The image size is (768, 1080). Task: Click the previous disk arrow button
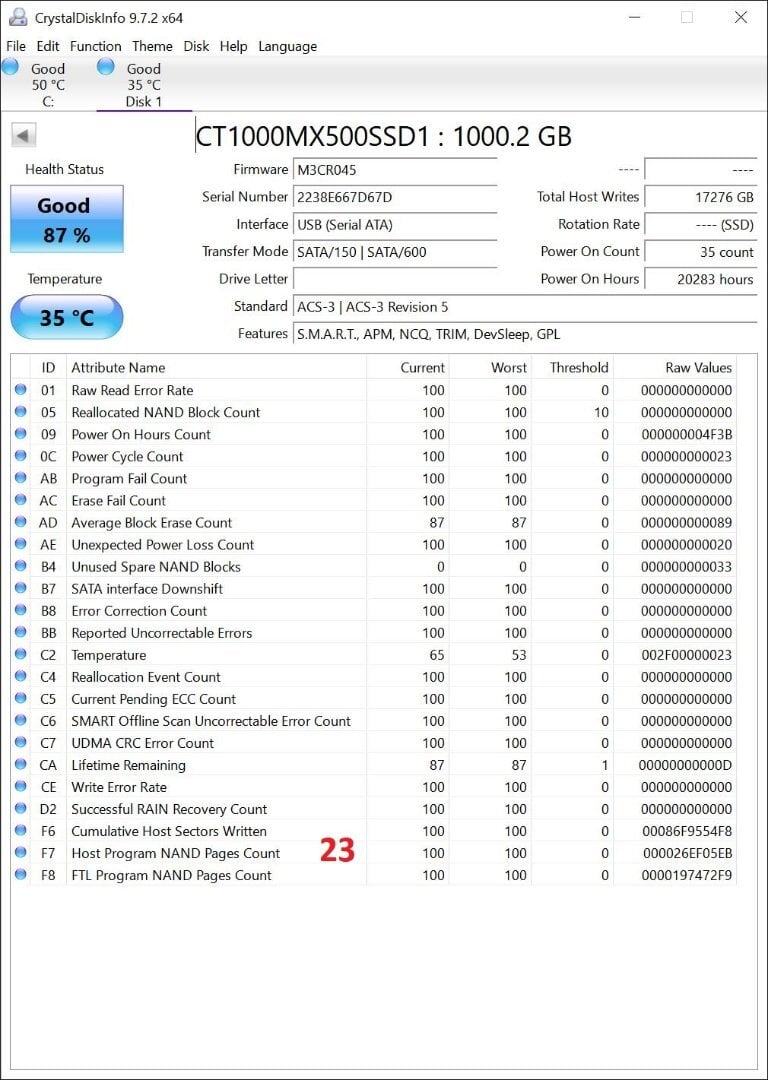24,135
